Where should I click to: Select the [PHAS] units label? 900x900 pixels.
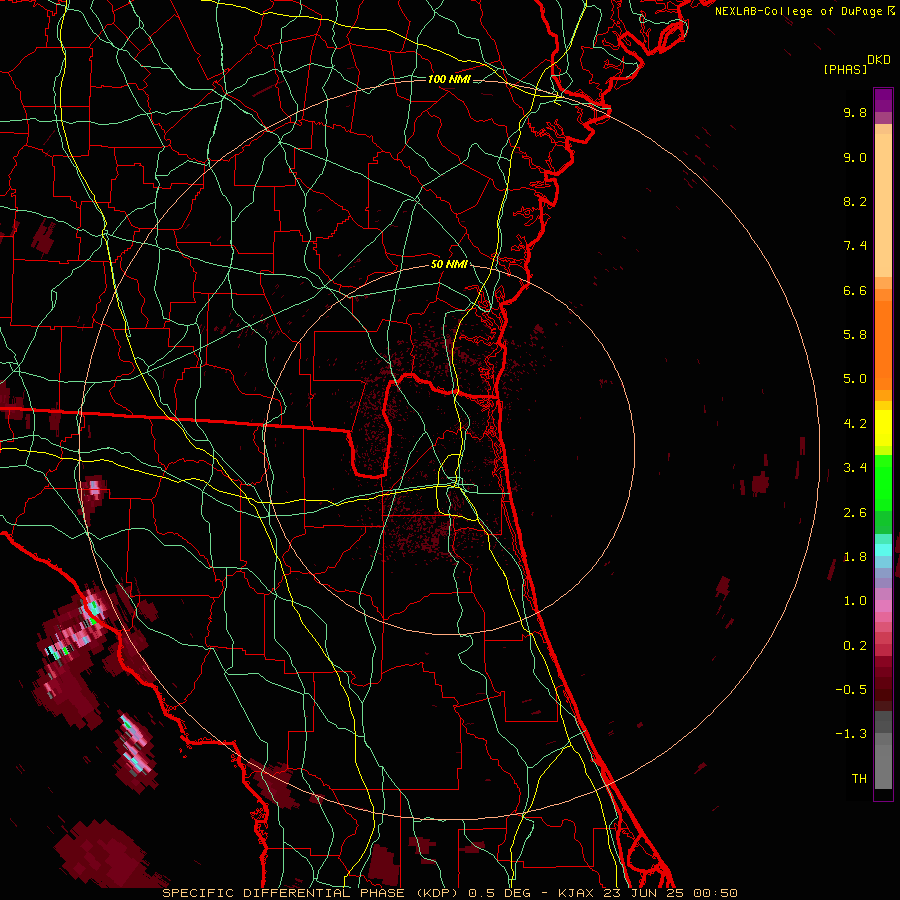pos(845,69)
